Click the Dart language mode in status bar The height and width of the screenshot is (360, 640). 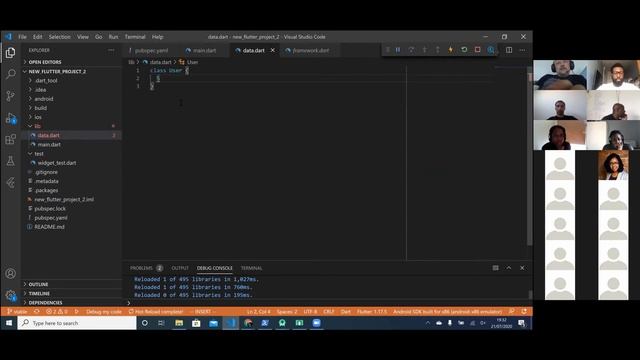coord(346,311)
